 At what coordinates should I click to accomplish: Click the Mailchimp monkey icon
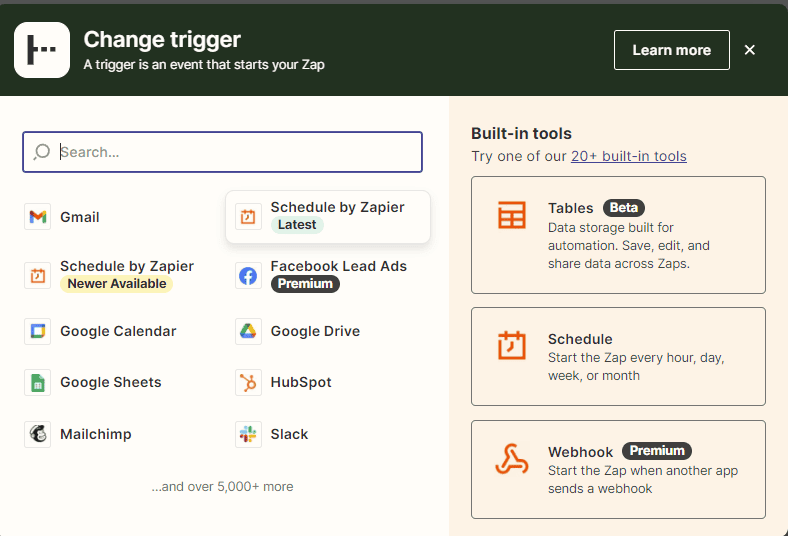[x=38, y=434]
